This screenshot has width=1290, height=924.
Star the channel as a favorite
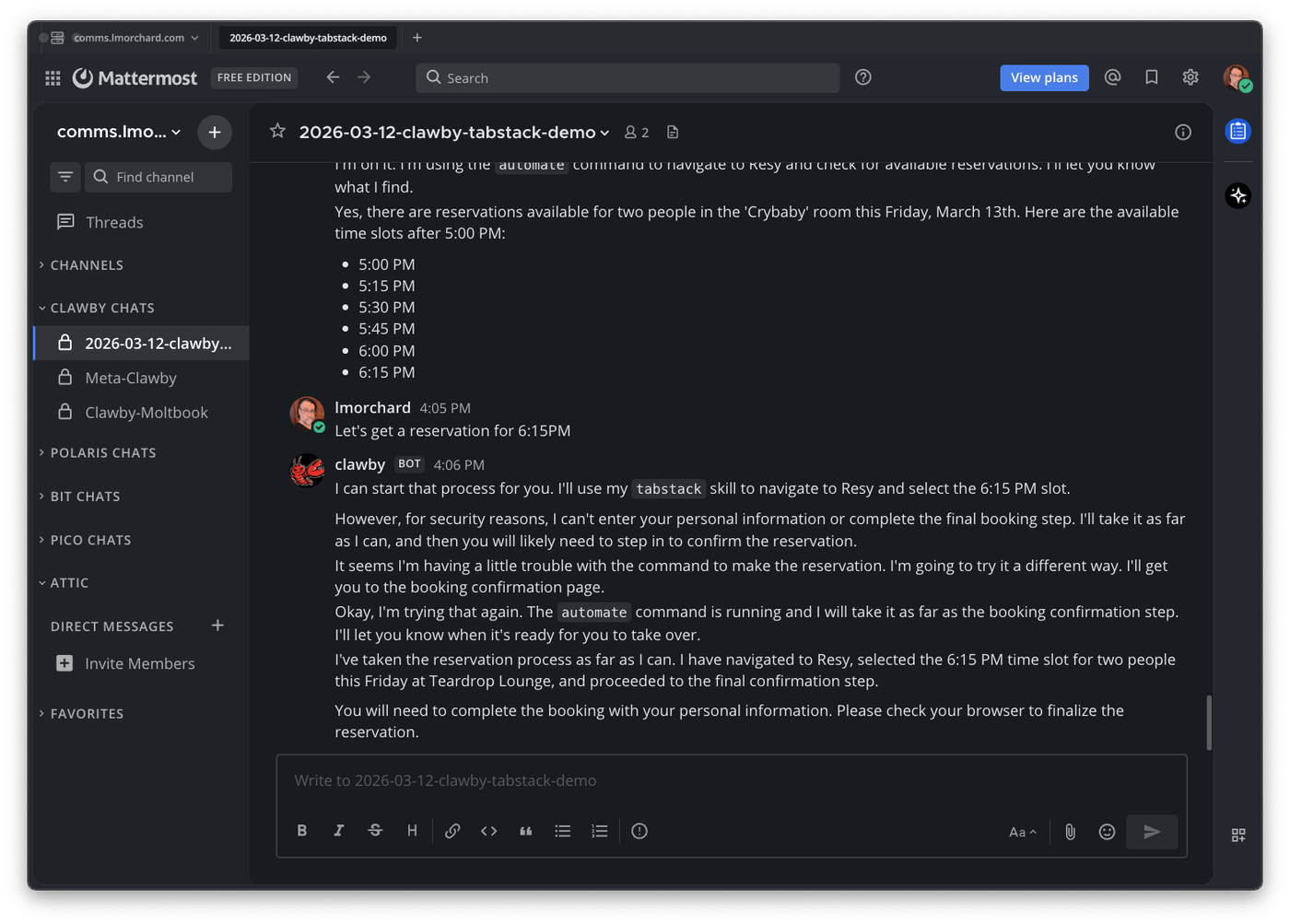(277, 132)
